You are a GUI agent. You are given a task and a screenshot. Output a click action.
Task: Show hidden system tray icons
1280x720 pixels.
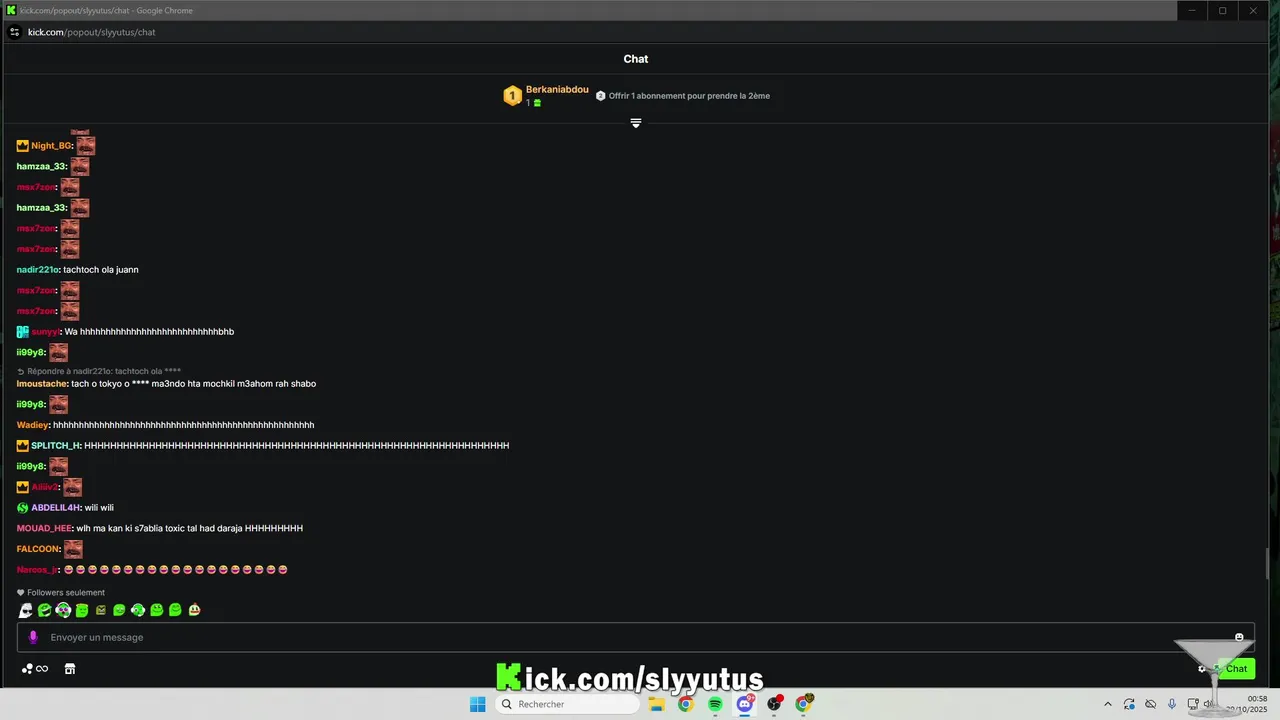point(1107,704)
